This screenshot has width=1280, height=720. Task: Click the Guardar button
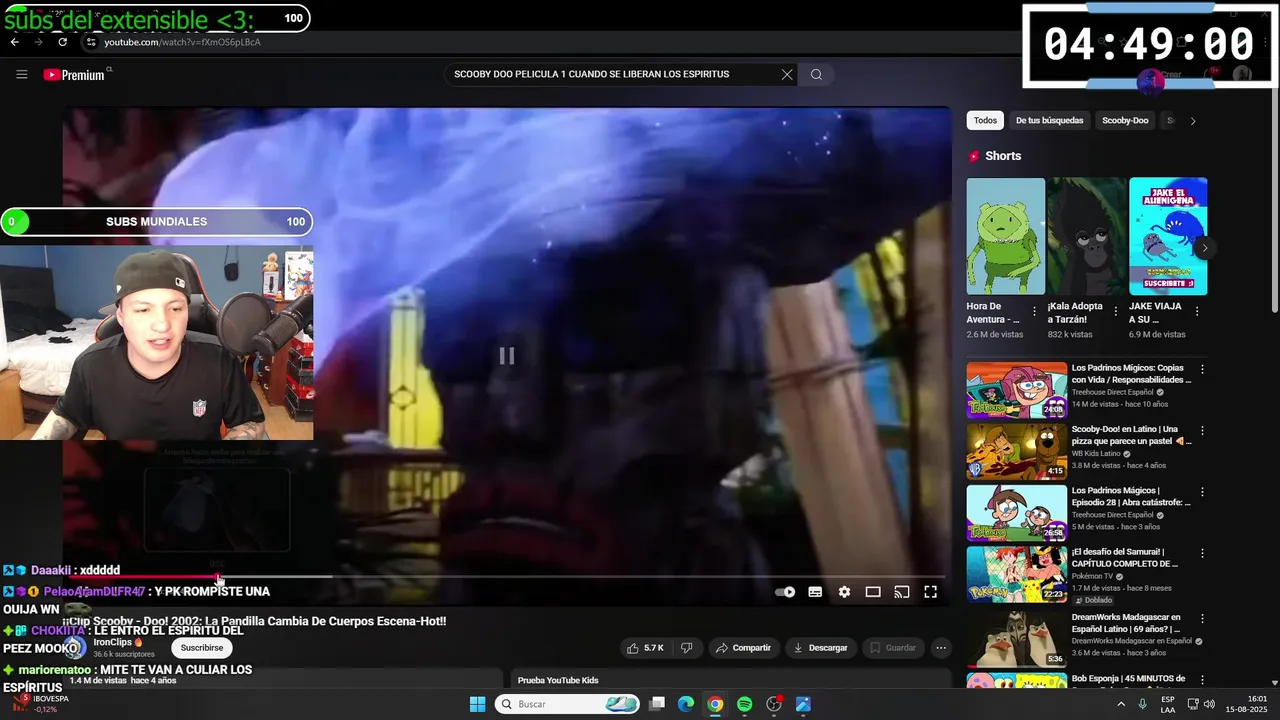coord(893,648)
